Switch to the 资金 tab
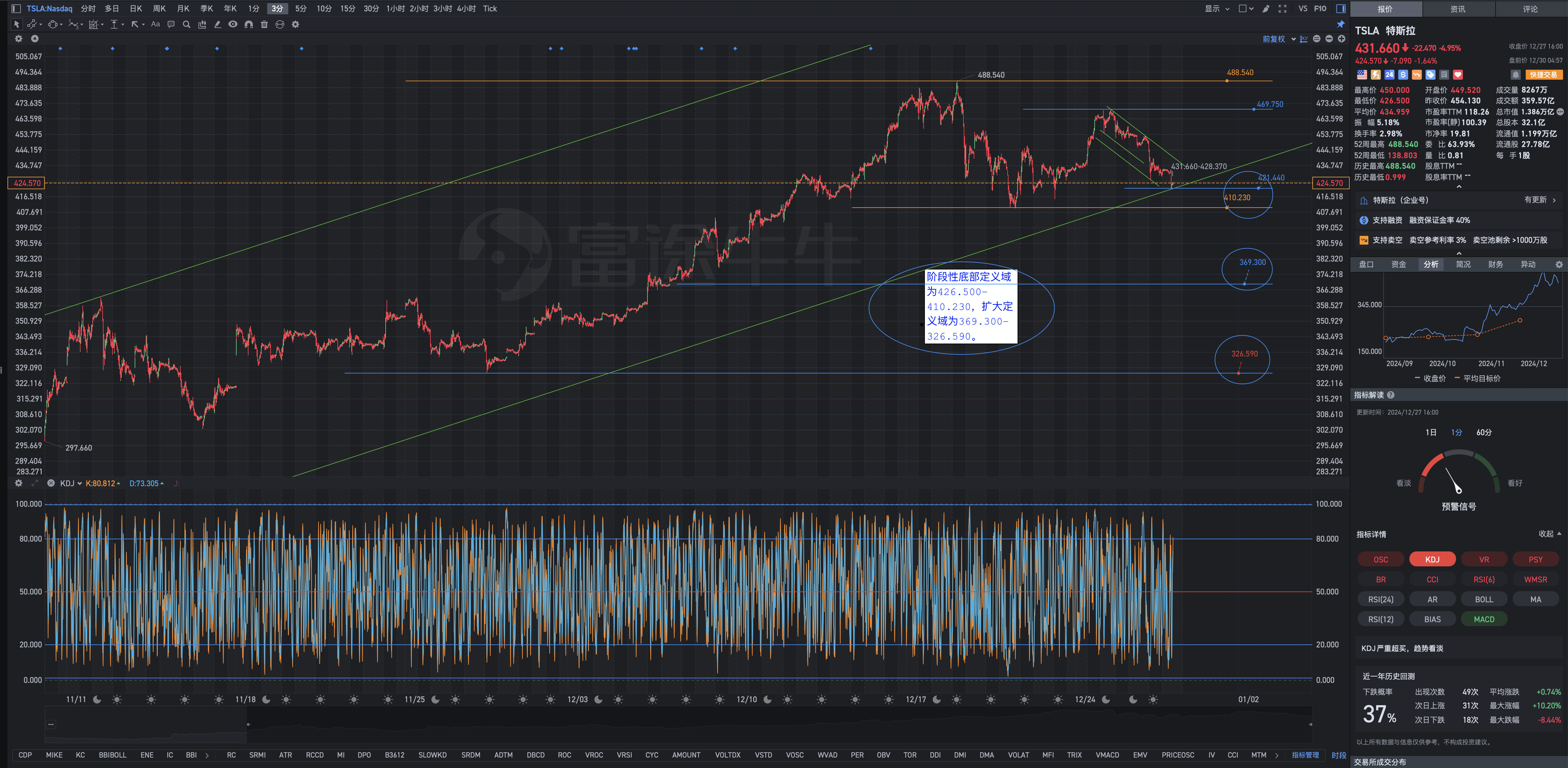Viewport: 1568px width, 768px height. coord(1398,264)
